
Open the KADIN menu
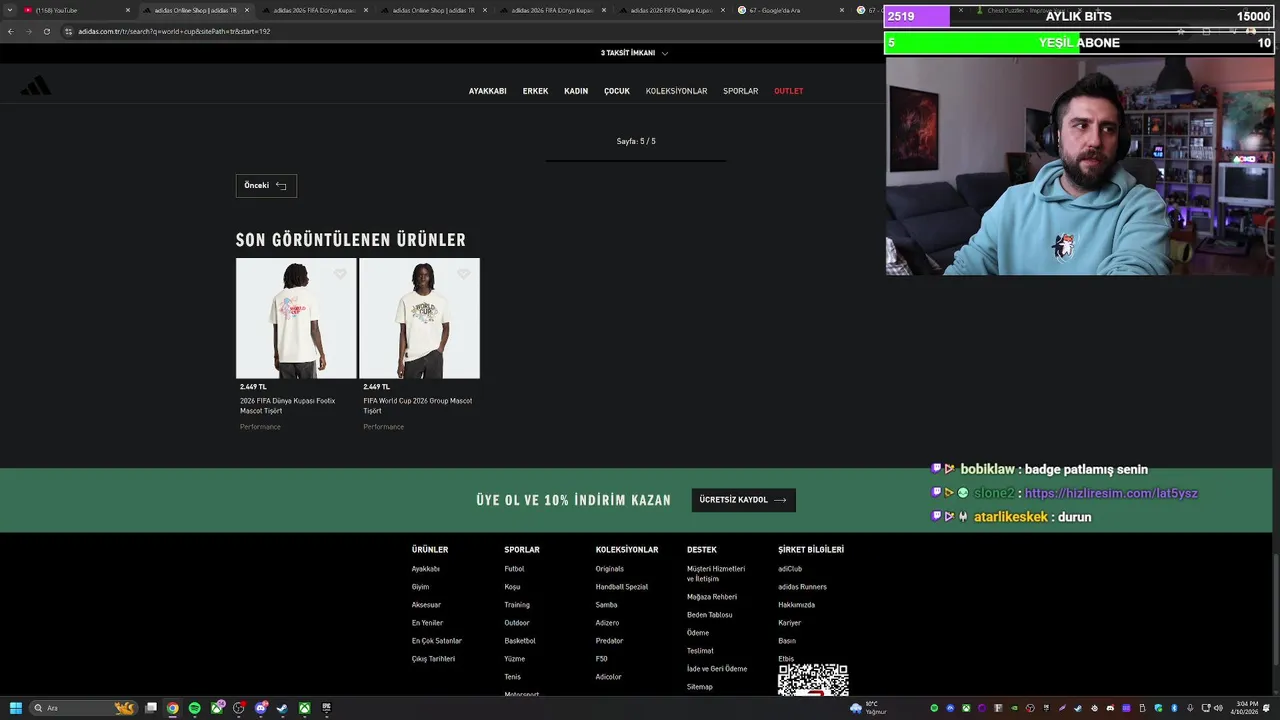pos(576,91)
